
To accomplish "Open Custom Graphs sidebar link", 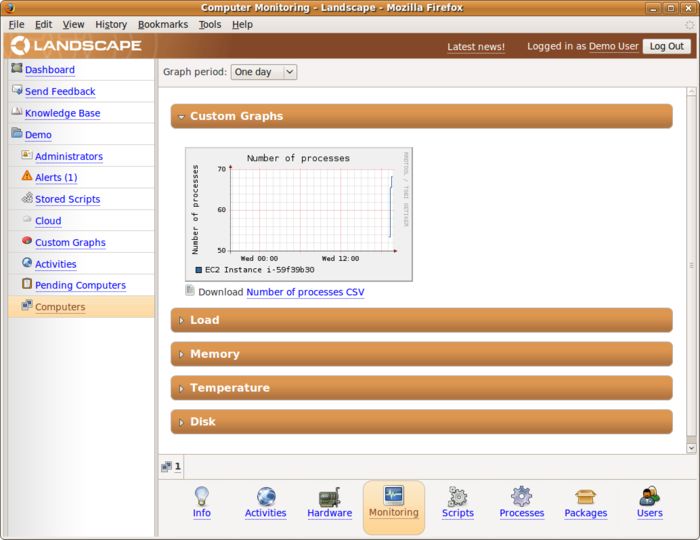I will pyautogui.click(x=71, y=243).
